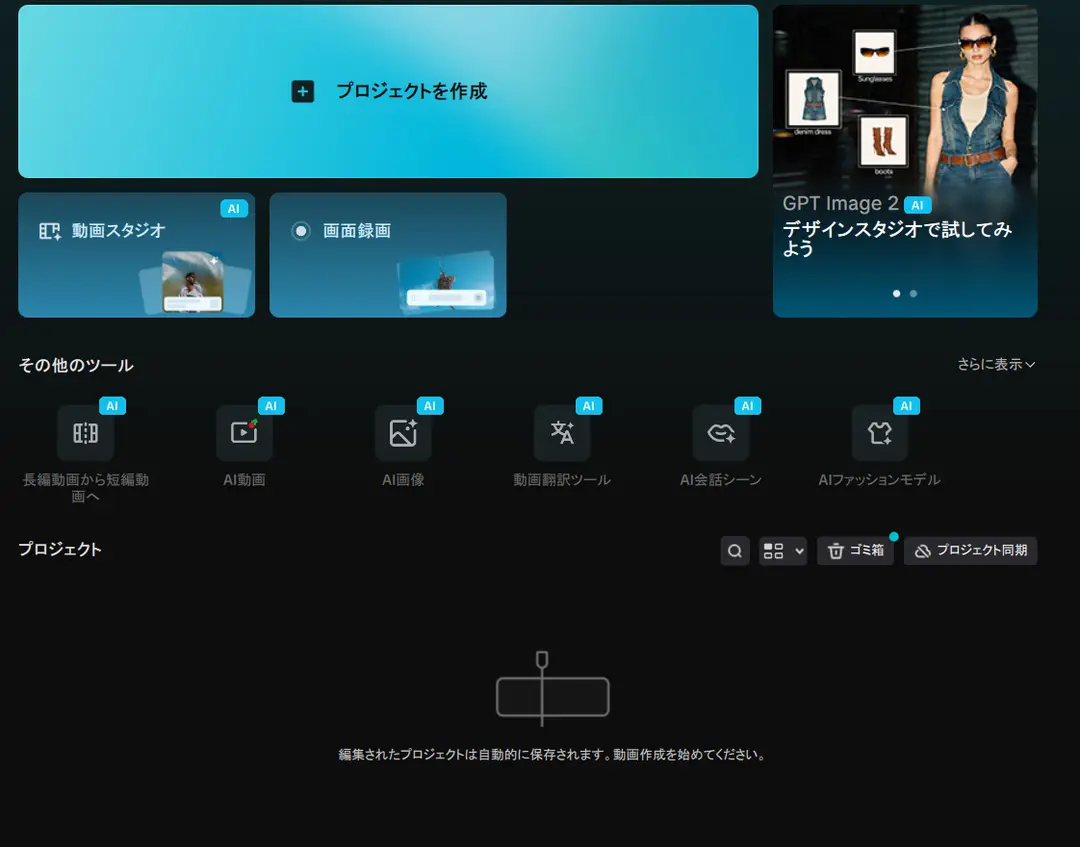Click the plus icon in create project banner
The image size is (1080, 847).
[x=303, y=91]
